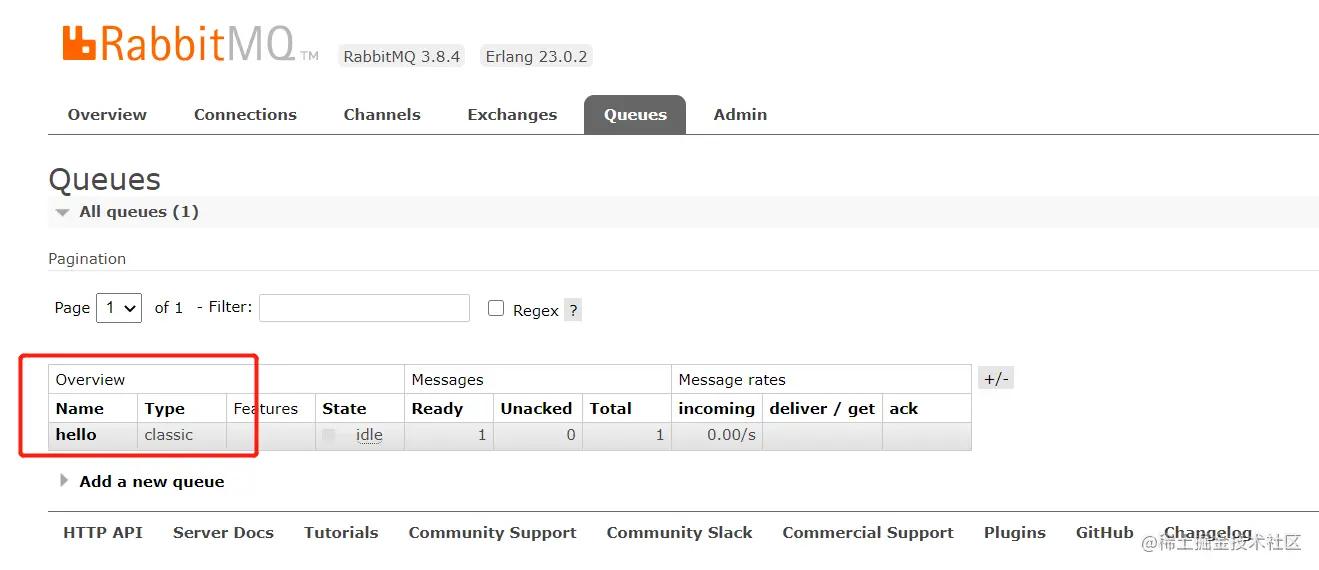Open the Page number dropdown
The image size is (1319, 570).
tap(119, 308)
